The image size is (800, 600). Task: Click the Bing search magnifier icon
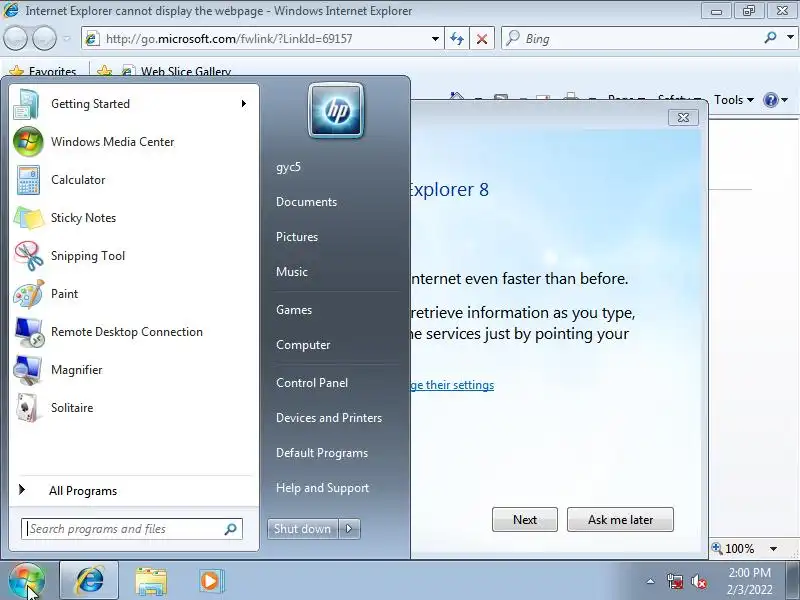(x=770, y=38)
